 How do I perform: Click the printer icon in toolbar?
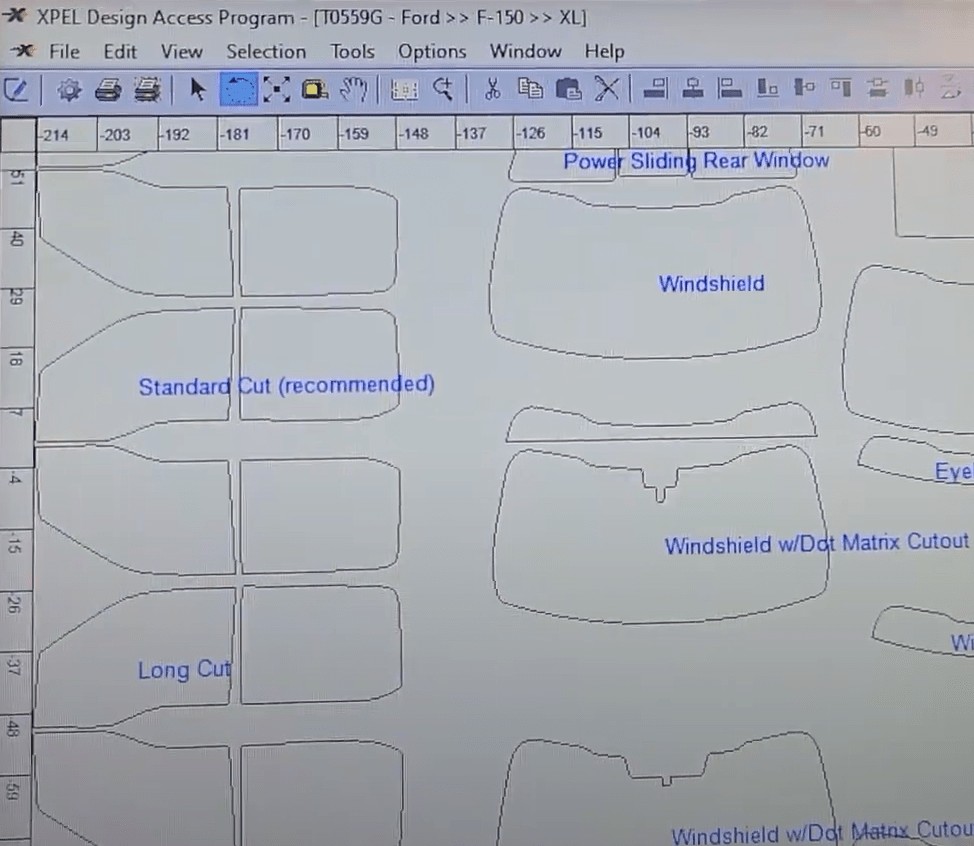click(x=107, y=90)
